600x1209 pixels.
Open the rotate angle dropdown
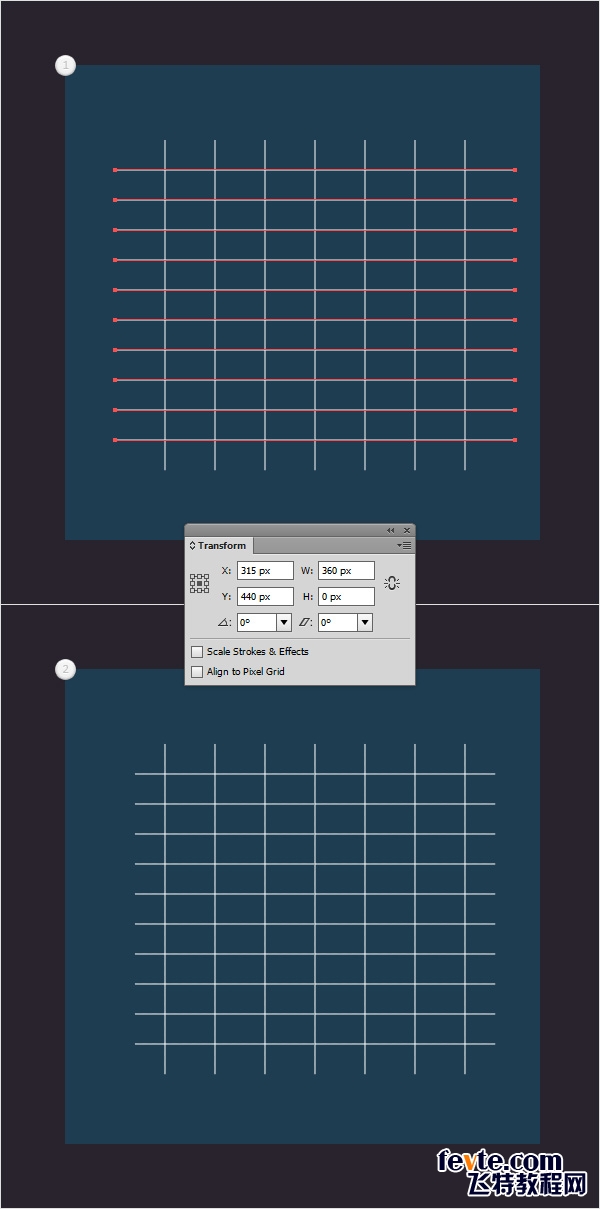pyautogui.click(x=284, y=622)
